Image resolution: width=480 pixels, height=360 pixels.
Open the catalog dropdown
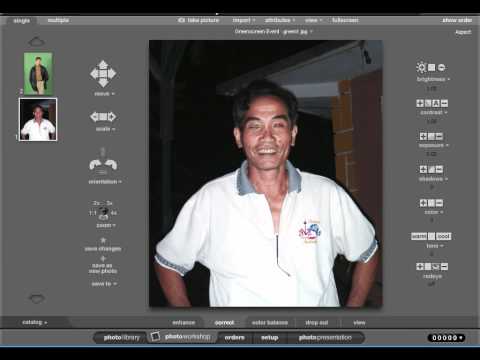[x=34, y=322]
